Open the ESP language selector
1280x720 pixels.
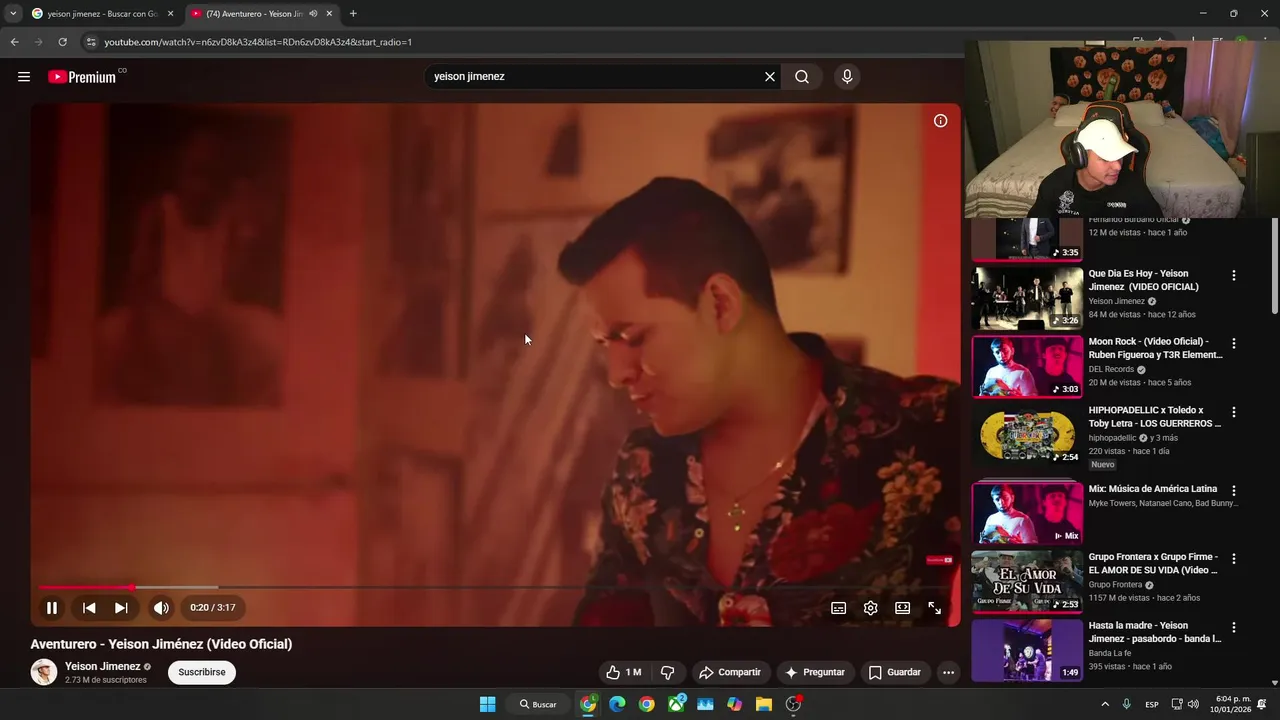click(x=1152, y=704)
